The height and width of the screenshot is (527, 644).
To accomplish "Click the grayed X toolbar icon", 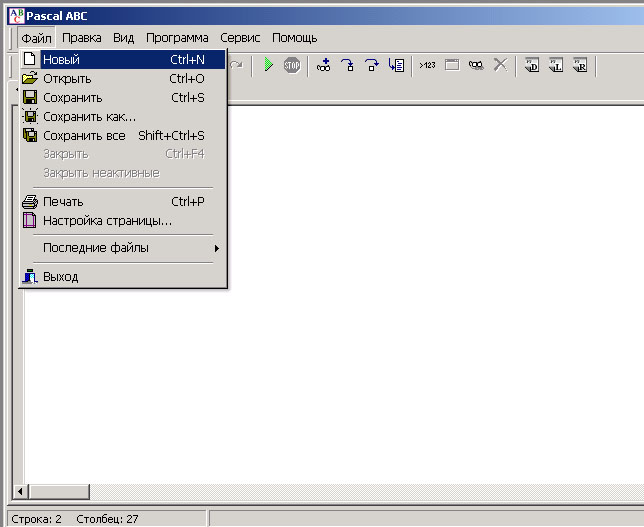I will tap(500, 64).
